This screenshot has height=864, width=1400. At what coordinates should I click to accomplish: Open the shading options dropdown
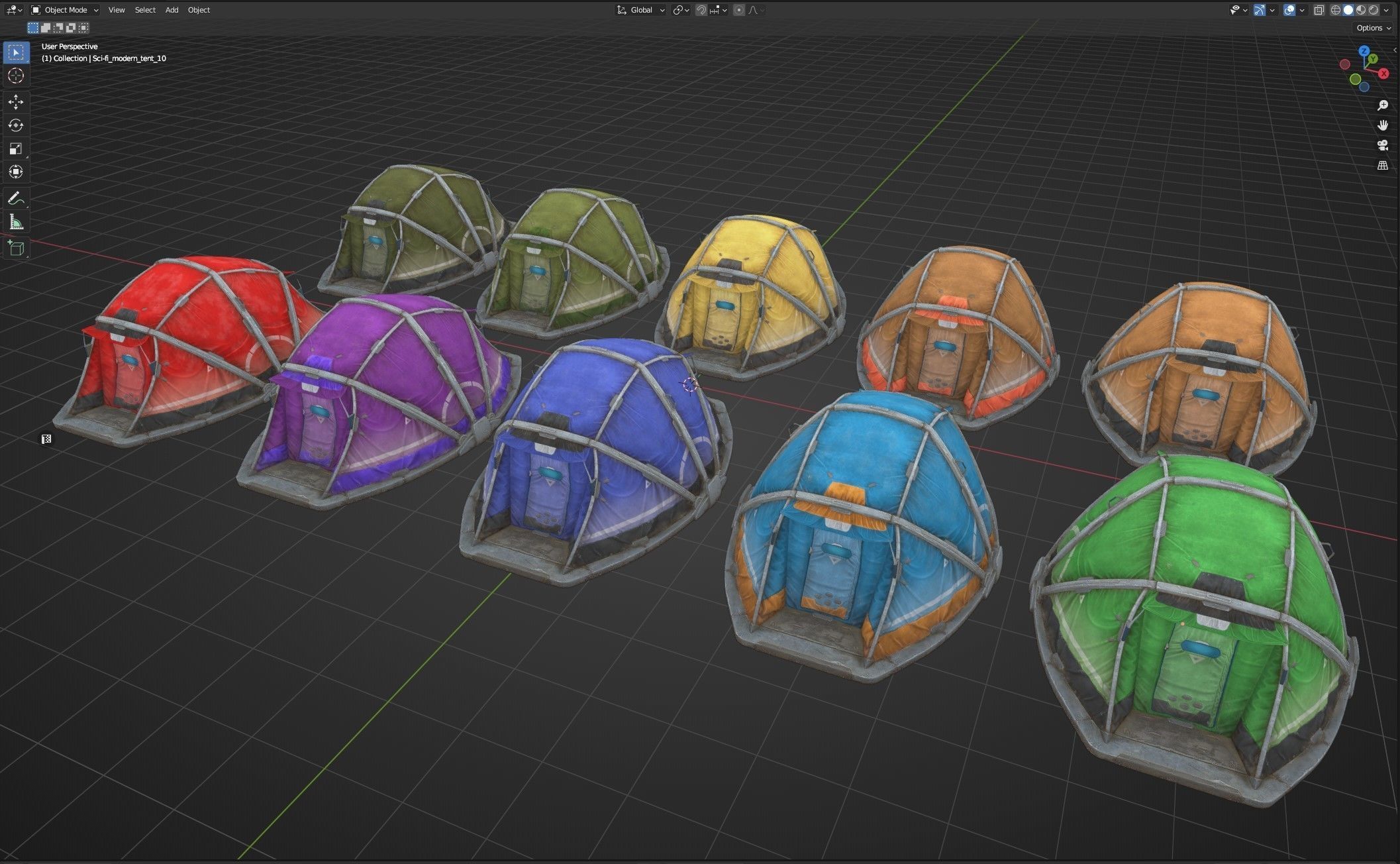point(1386,10)
